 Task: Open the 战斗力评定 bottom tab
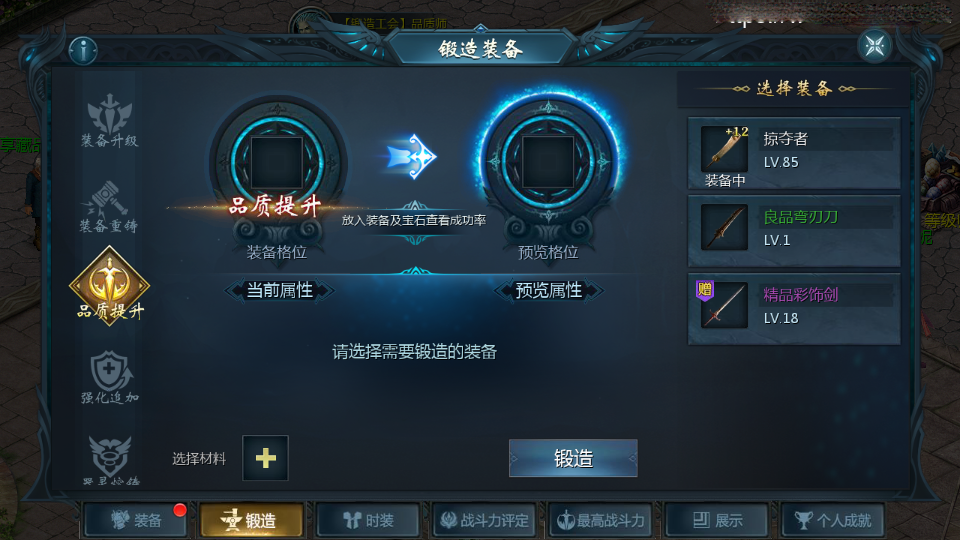pos(484,520)
